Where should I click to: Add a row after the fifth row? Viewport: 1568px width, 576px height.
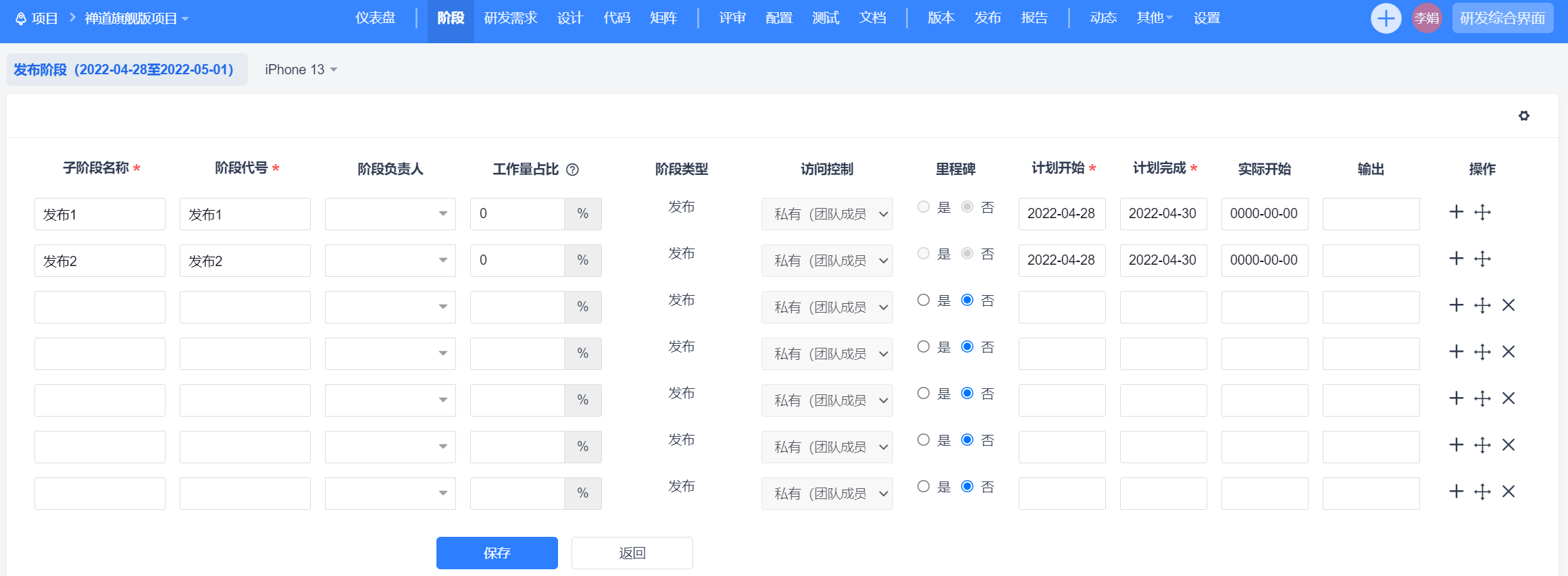coord(1456,398)
